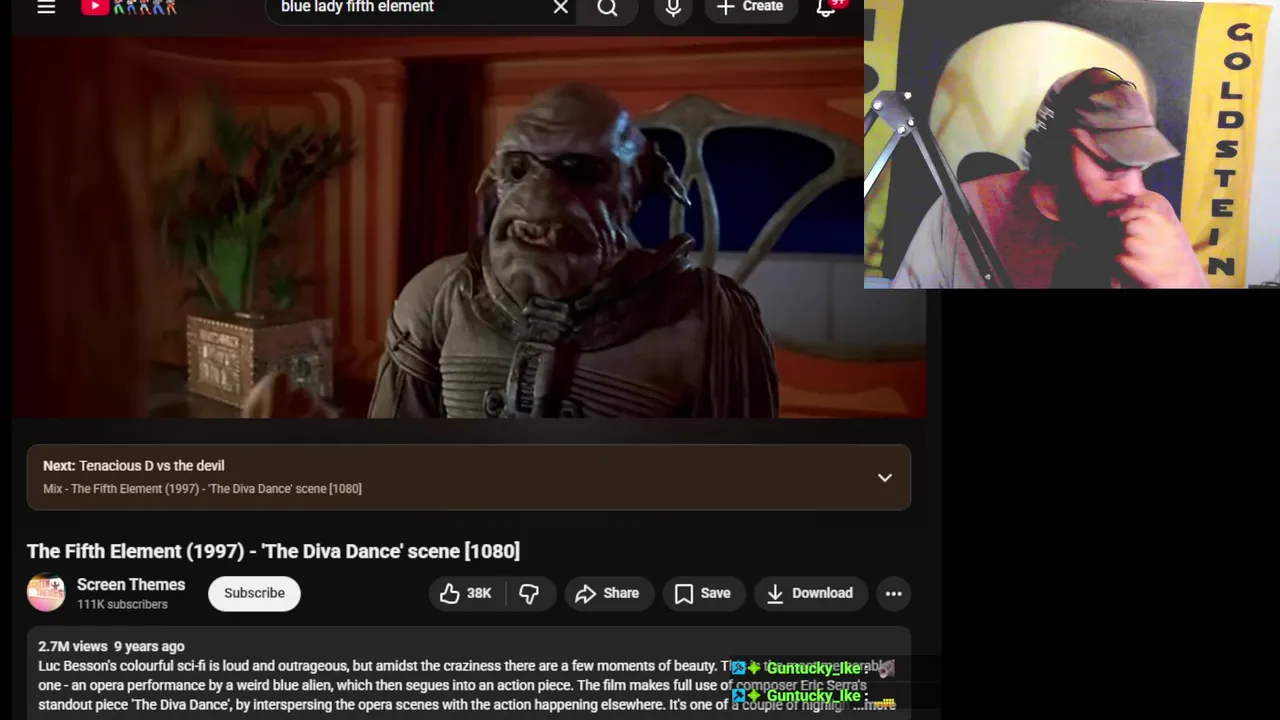Click the '111K subscribers' count
The height and width of the screenshot is (720, 1280).
coord(122,605)
